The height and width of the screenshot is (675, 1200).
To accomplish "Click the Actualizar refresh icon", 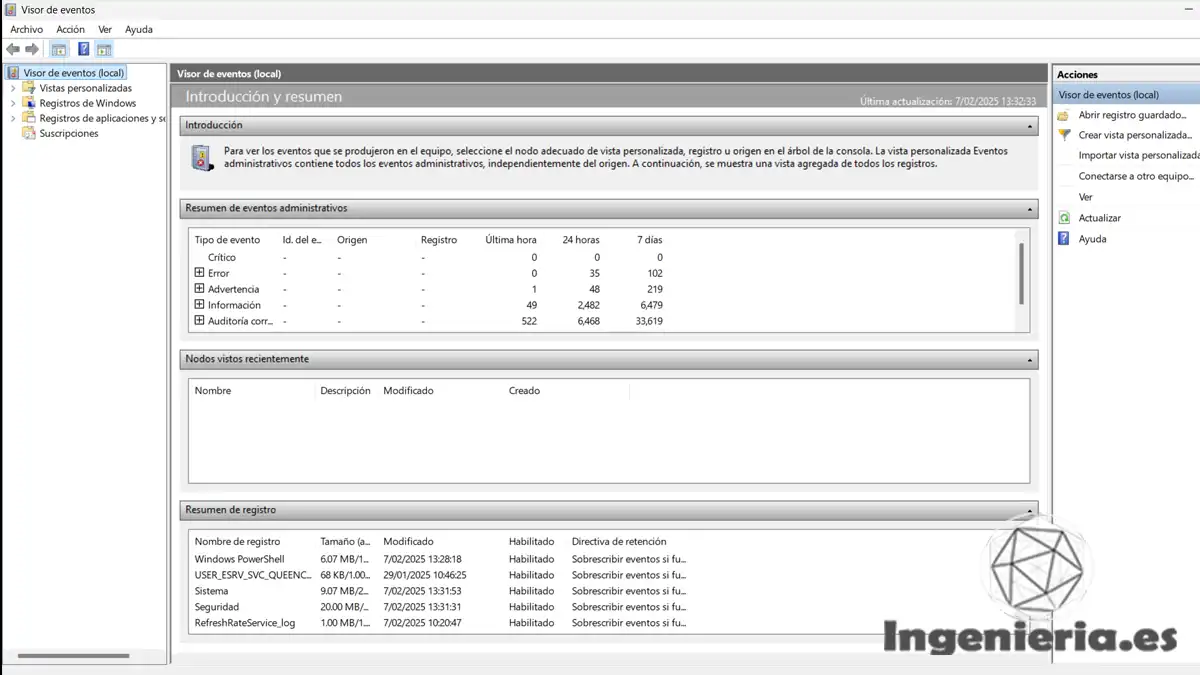I will (x=1064, y=218).
